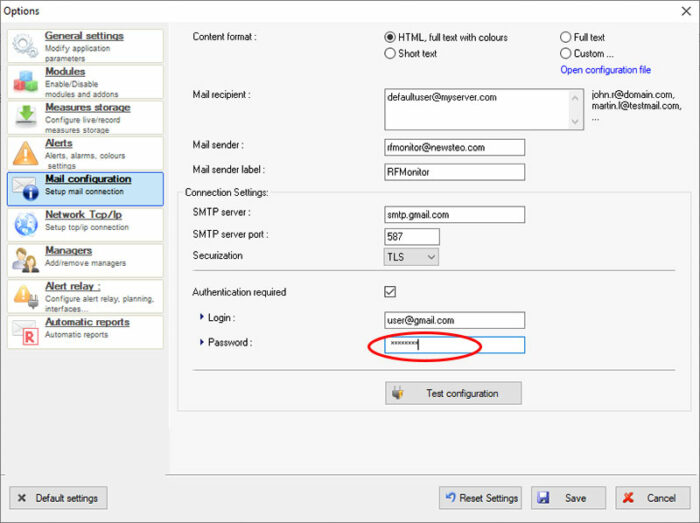Open the Securization TLS dropdown
Image resolution: width=700 pixels, height=523 pixels.
[x=411, y=257]
